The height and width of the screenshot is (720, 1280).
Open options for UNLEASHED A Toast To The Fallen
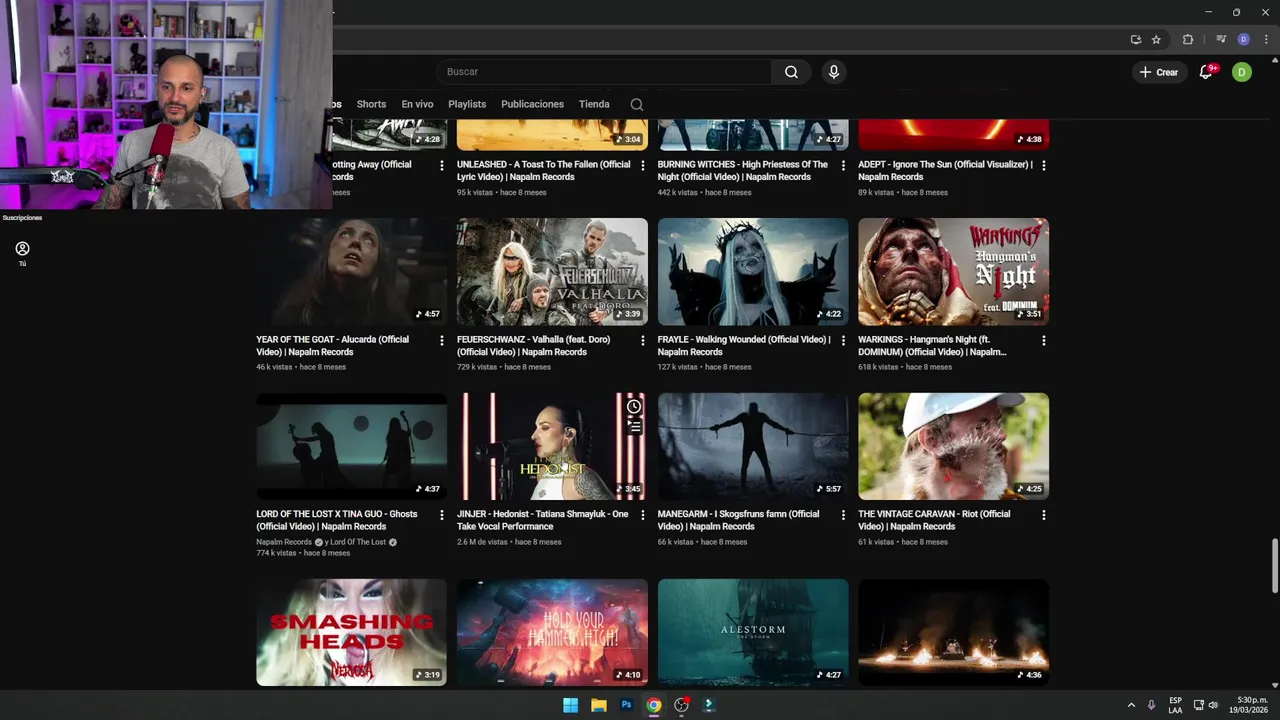click(642, 166)
